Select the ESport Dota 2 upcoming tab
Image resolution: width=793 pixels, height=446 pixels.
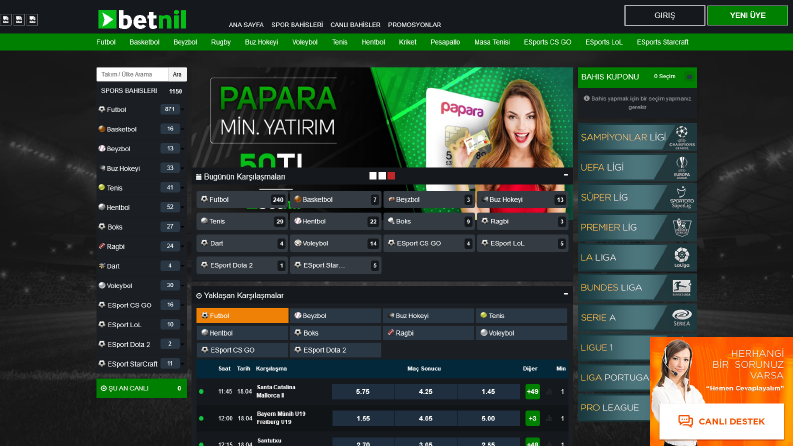pyautogui.click(x=335, y=350)
